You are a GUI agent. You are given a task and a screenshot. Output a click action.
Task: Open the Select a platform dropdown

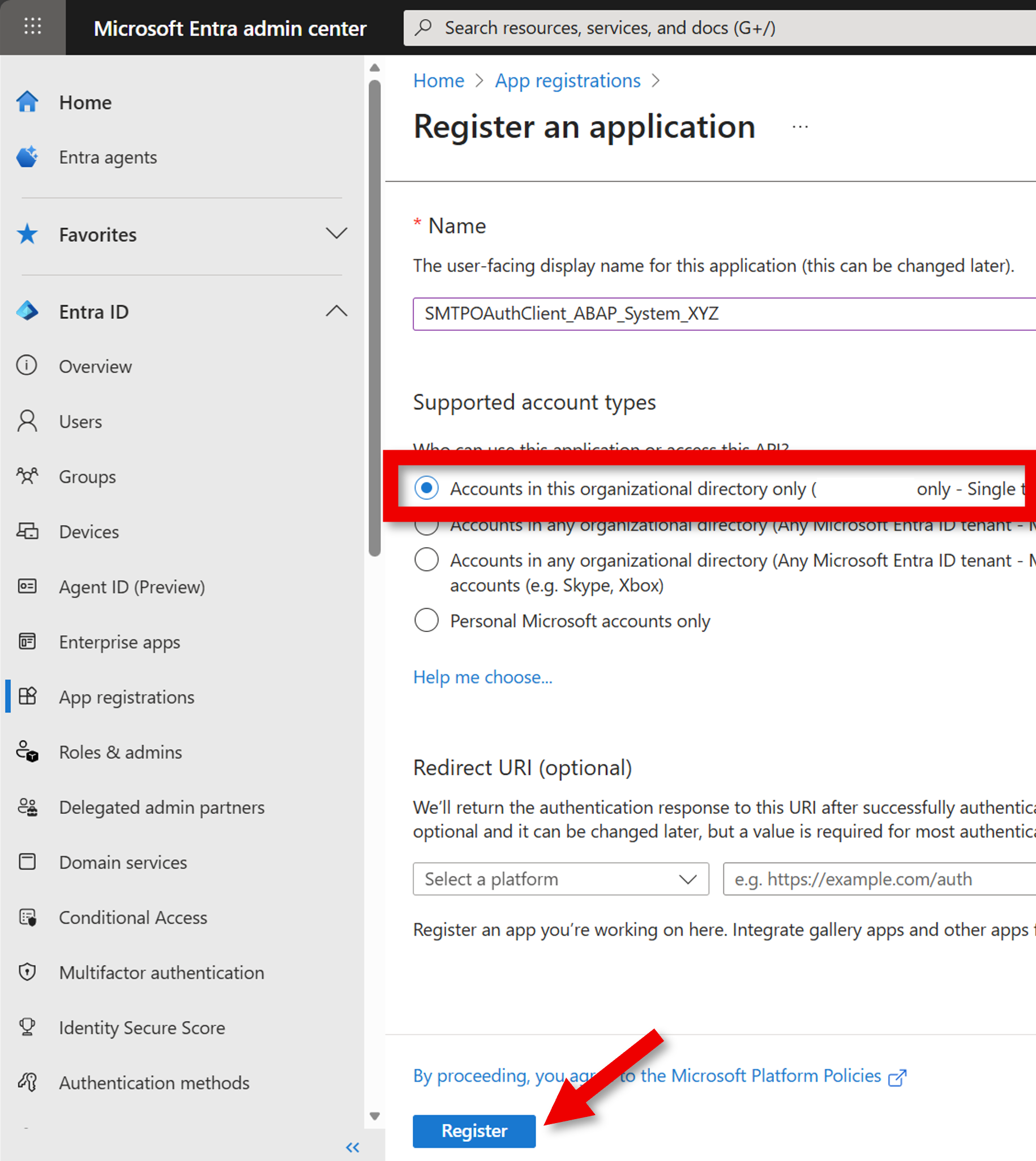pos(560,878)
